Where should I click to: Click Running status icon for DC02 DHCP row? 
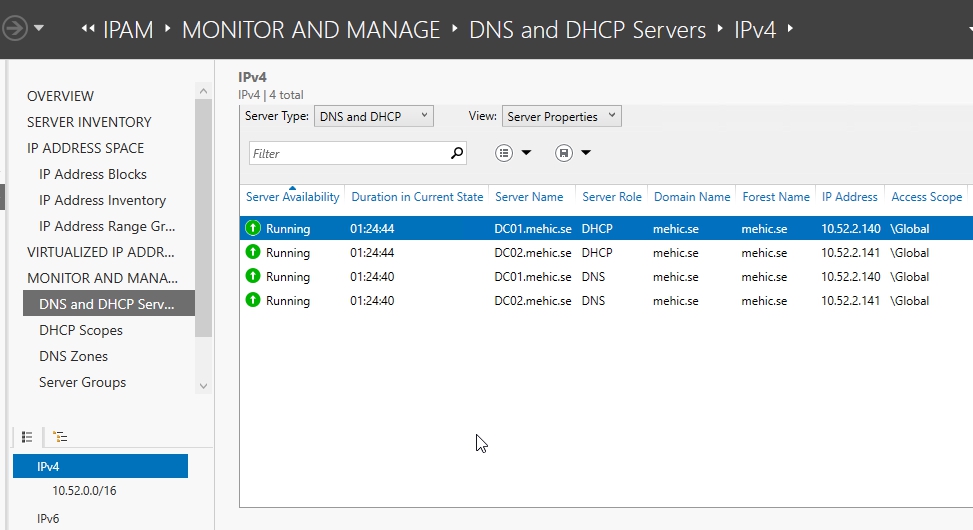pos(253,252)
